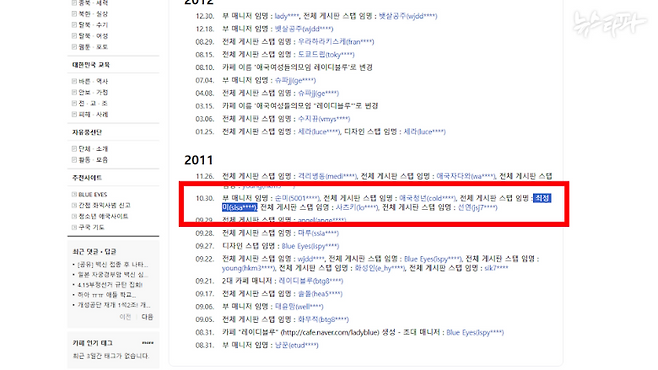The height and width of the screenshot is (370, 658).
Task: Open the 탈북 · 여성 board menu
Action: [x=93, y=36]
